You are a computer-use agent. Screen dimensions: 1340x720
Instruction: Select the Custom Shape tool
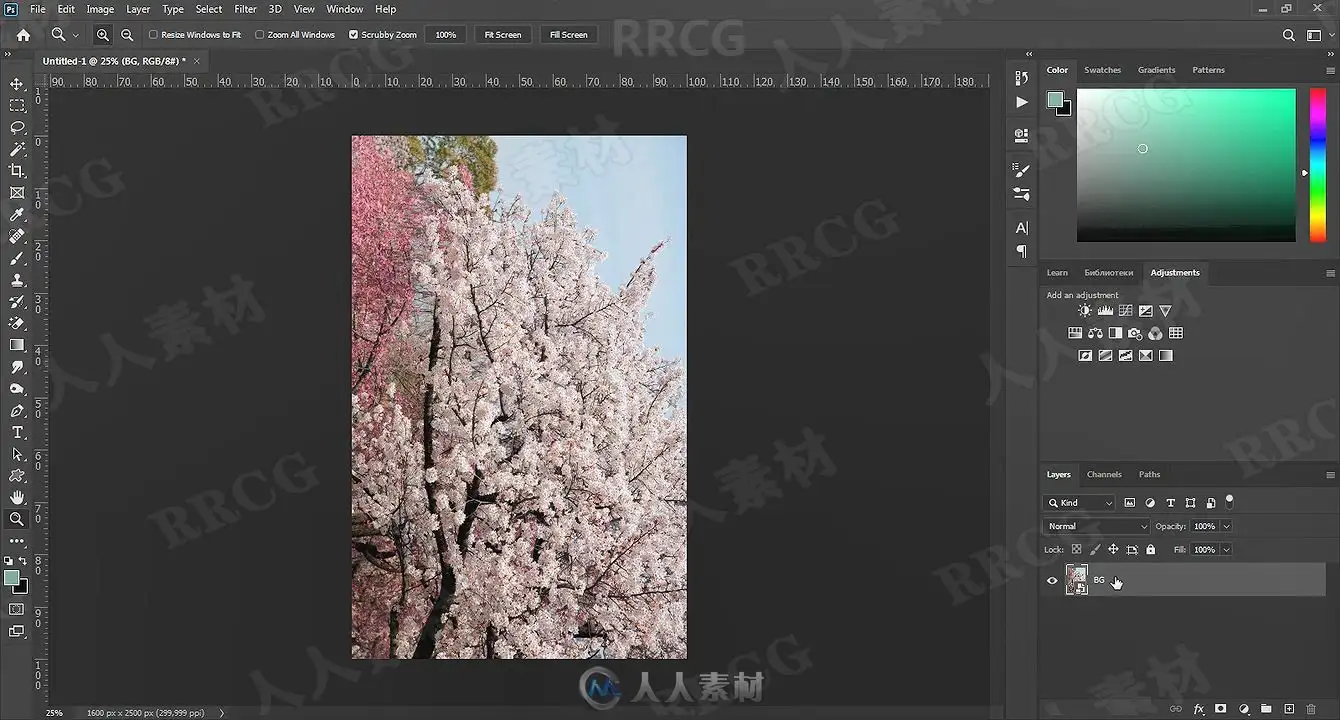coord(17,476)
